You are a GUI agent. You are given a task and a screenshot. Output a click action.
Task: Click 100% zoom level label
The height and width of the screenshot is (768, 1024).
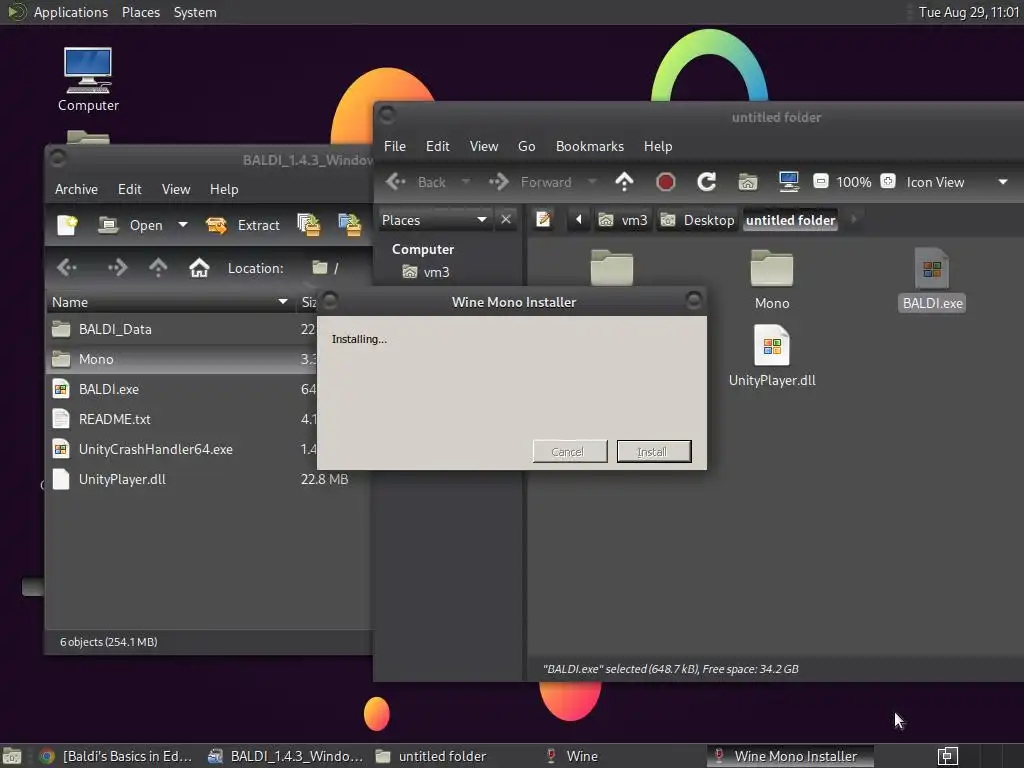854,182
